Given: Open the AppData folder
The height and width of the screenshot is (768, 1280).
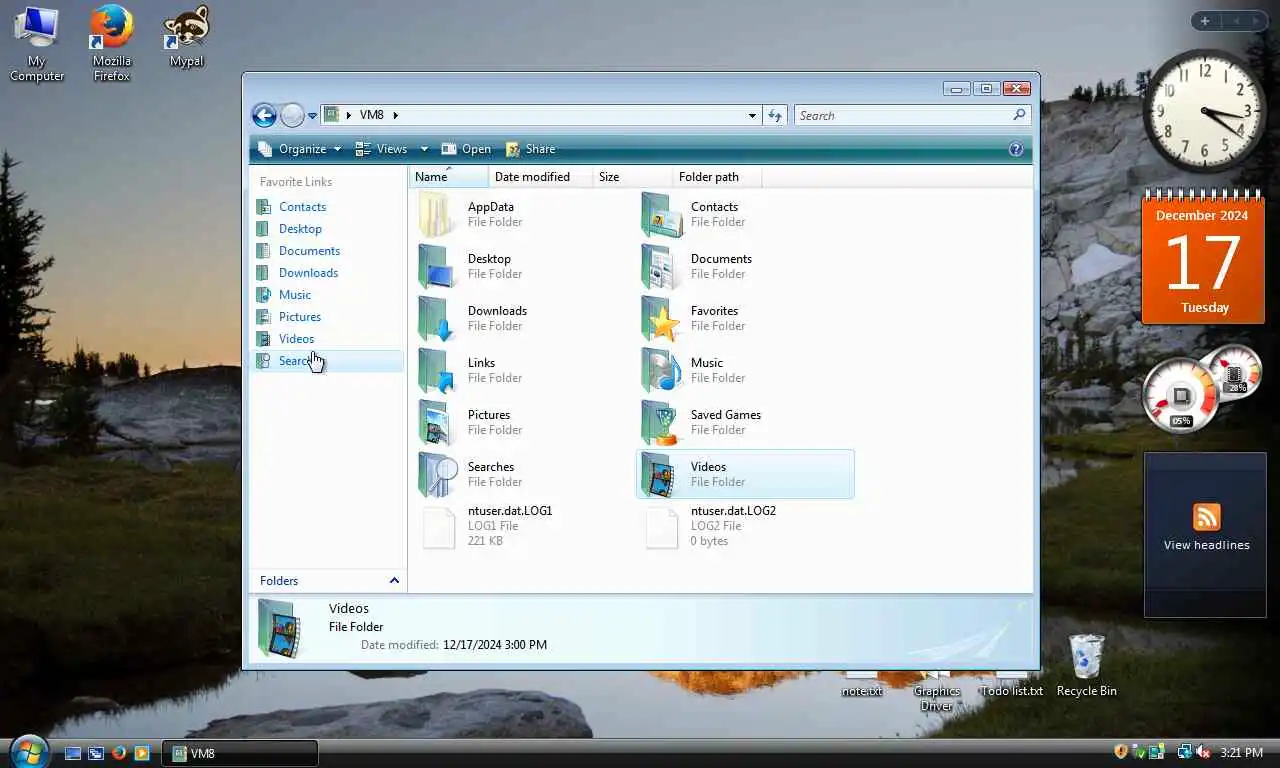Looking at the screenshot, I should (437, 214).
